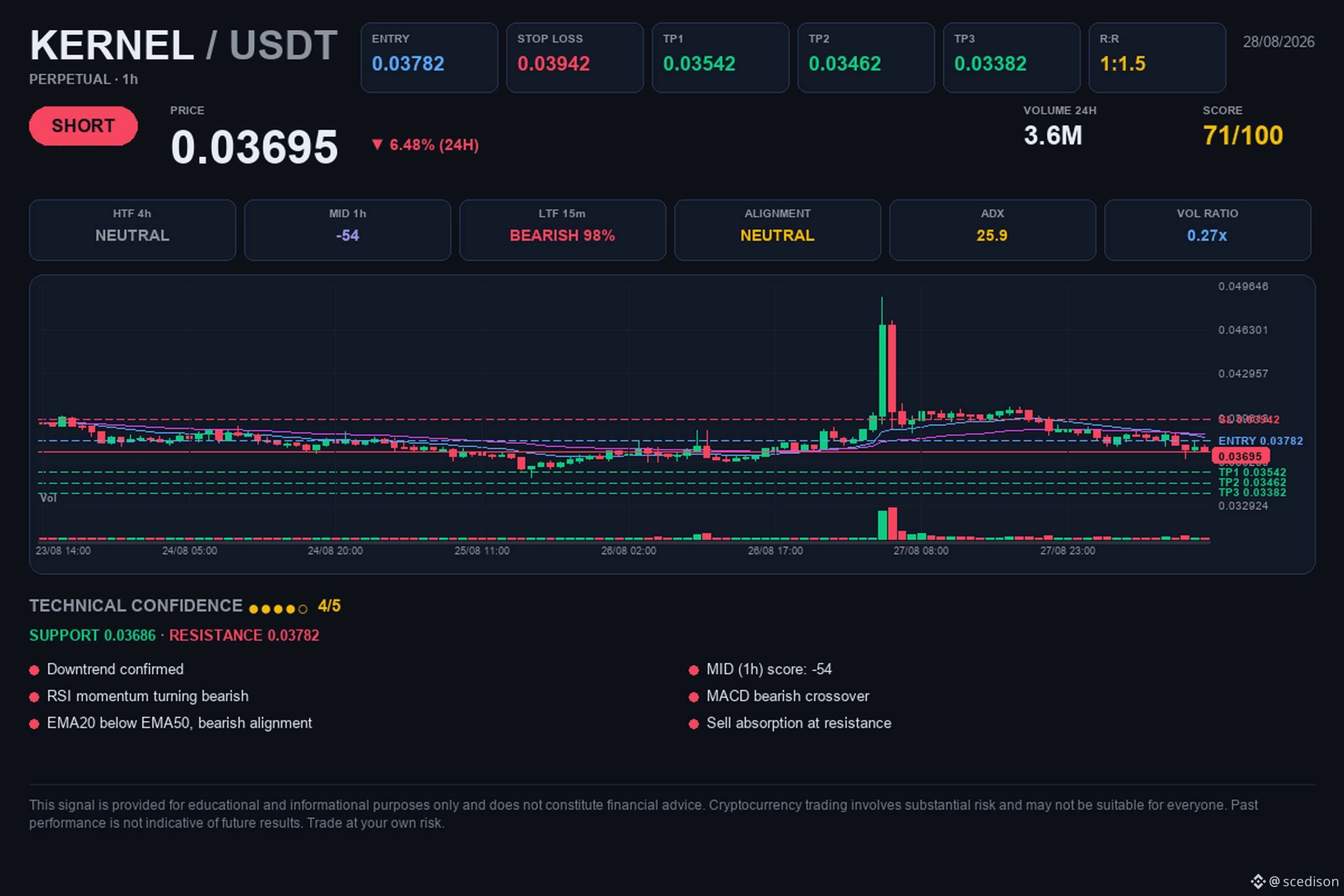Image resolution: width=1344 pixels, height=896 pixels.
Task: Click the 23/08 14:00 time label
Action: click(63, 551)
